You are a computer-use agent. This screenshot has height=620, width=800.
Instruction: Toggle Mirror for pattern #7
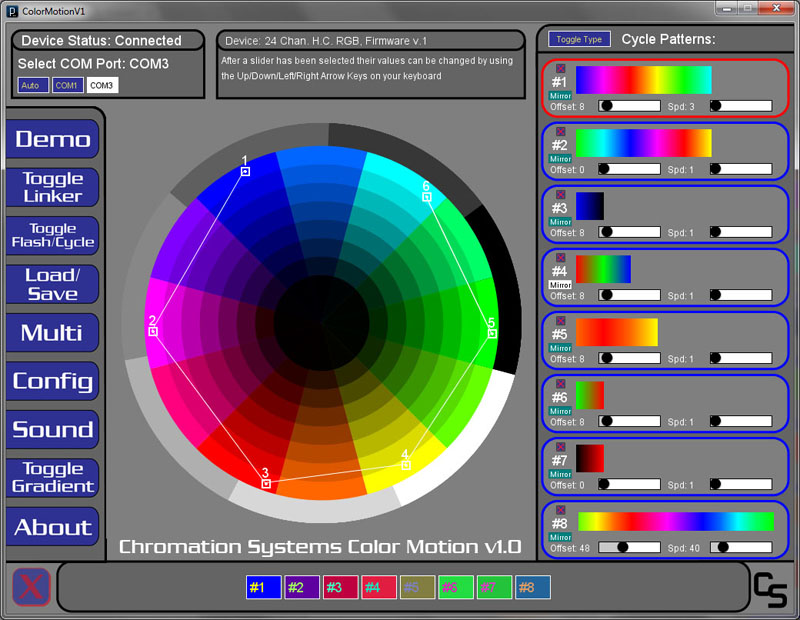click(x=560, y=475)
